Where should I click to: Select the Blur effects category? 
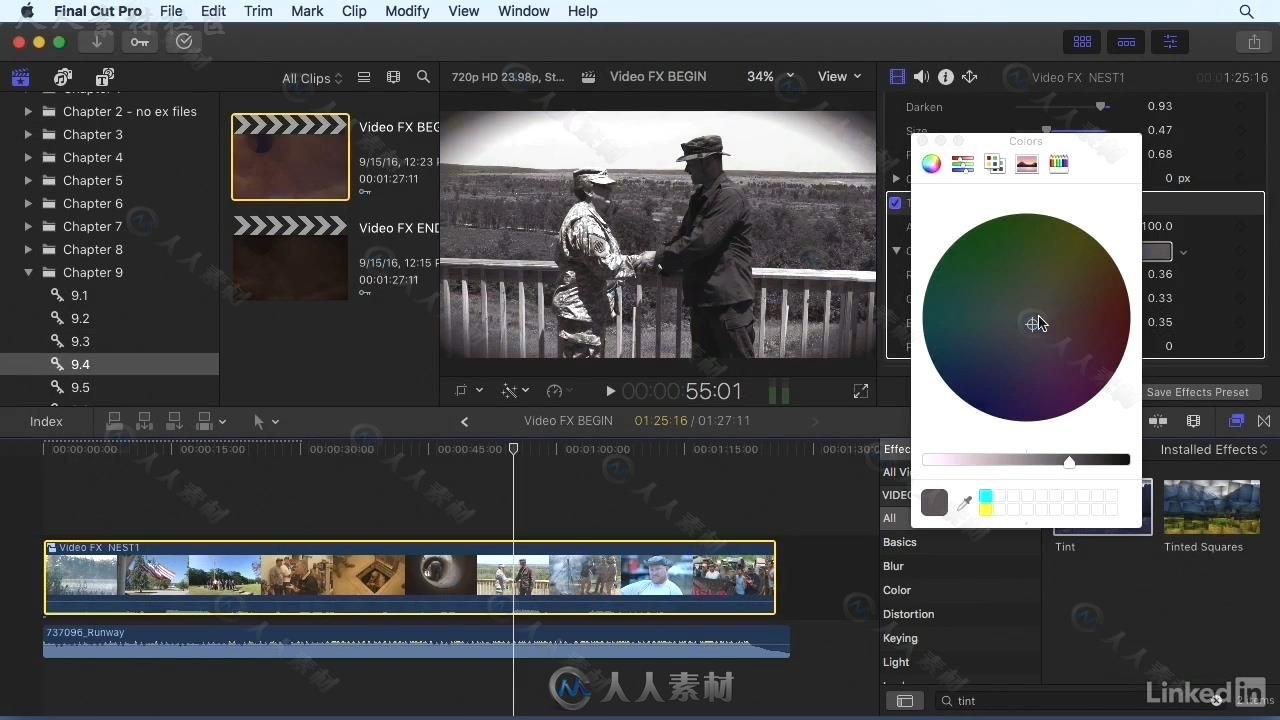[893, 566]
